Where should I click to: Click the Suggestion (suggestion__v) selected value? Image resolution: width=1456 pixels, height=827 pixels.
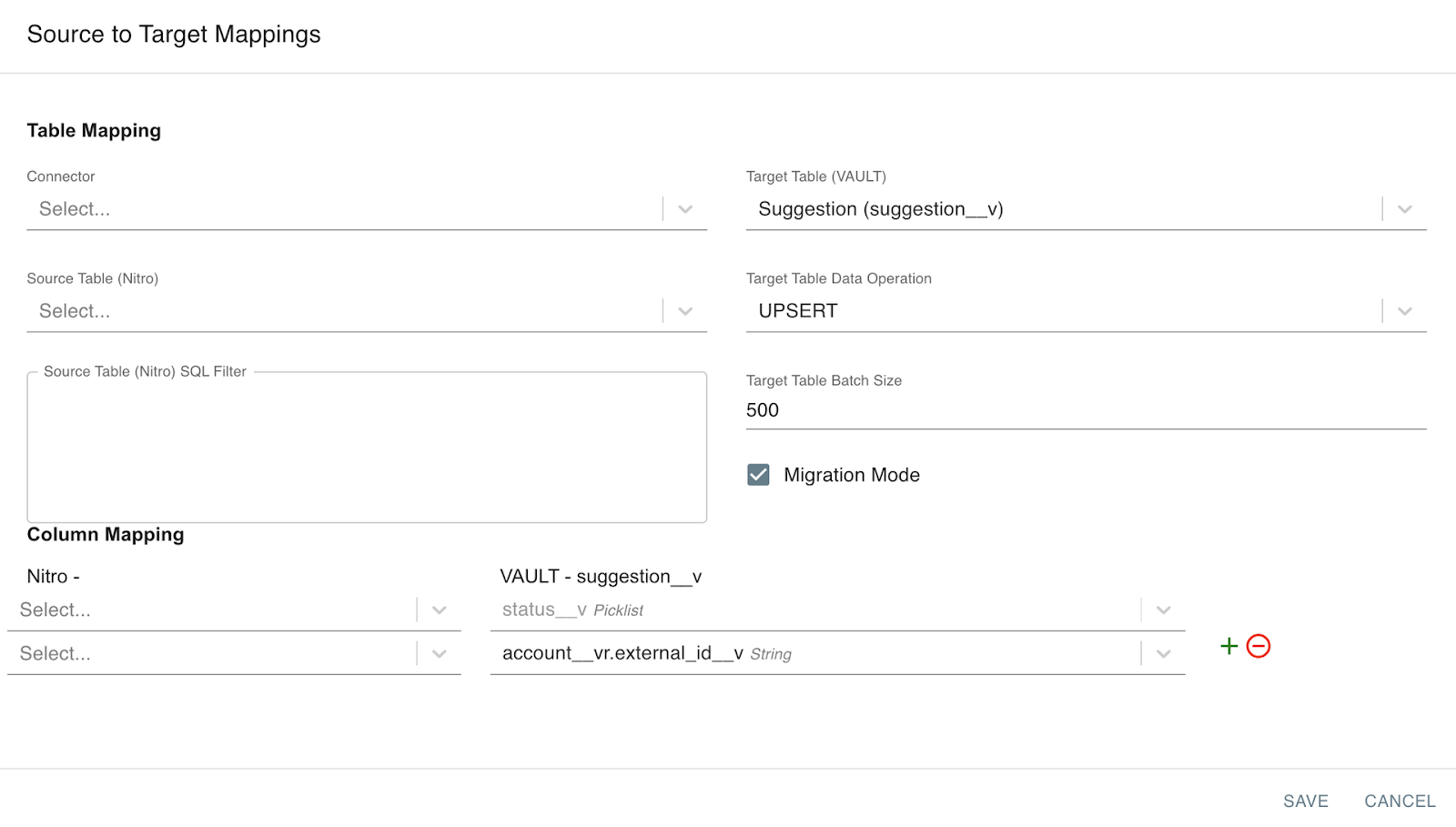880,209
